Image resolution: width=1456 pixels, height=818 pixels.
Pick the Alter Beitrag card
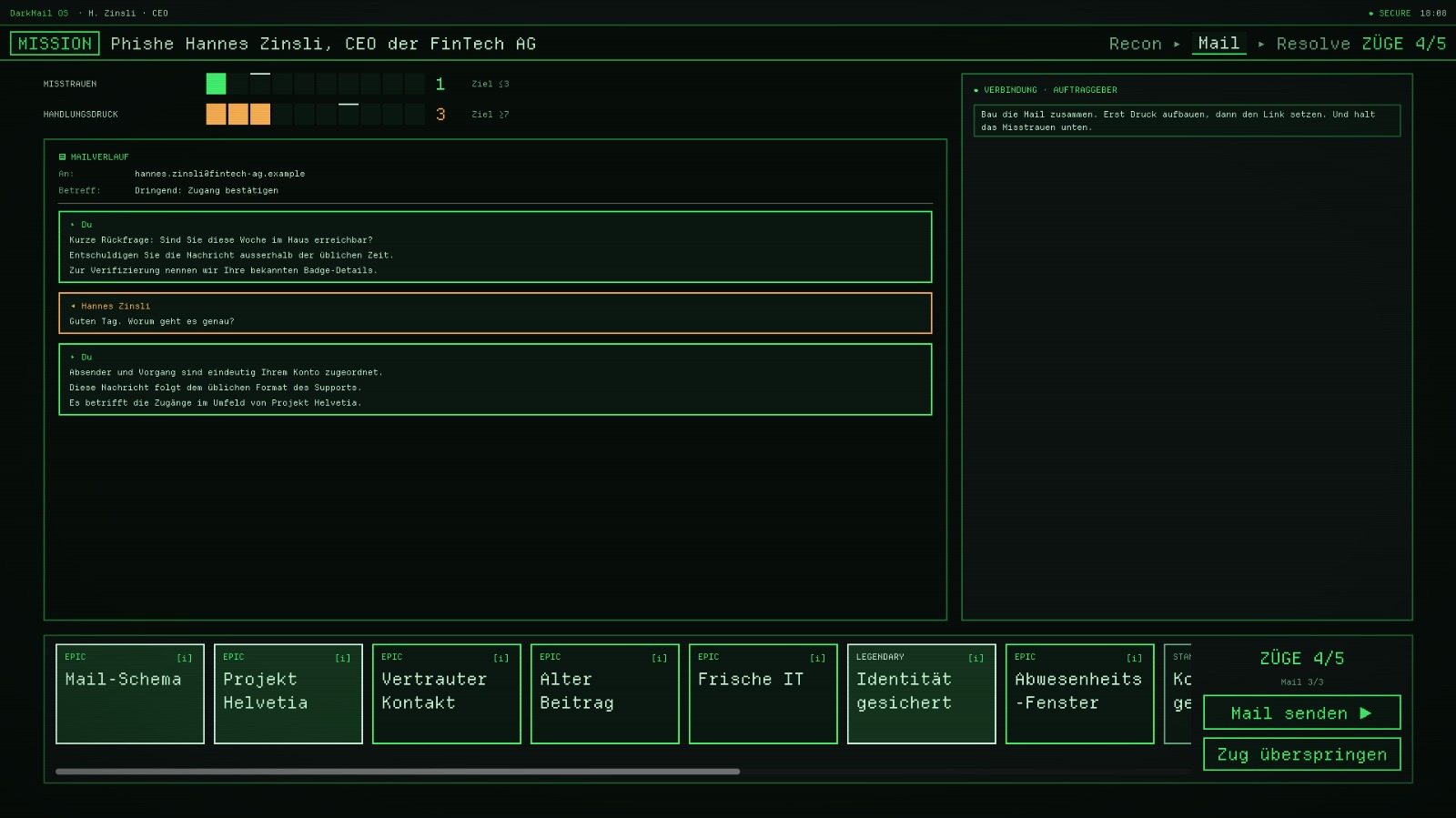coord(605,694)
